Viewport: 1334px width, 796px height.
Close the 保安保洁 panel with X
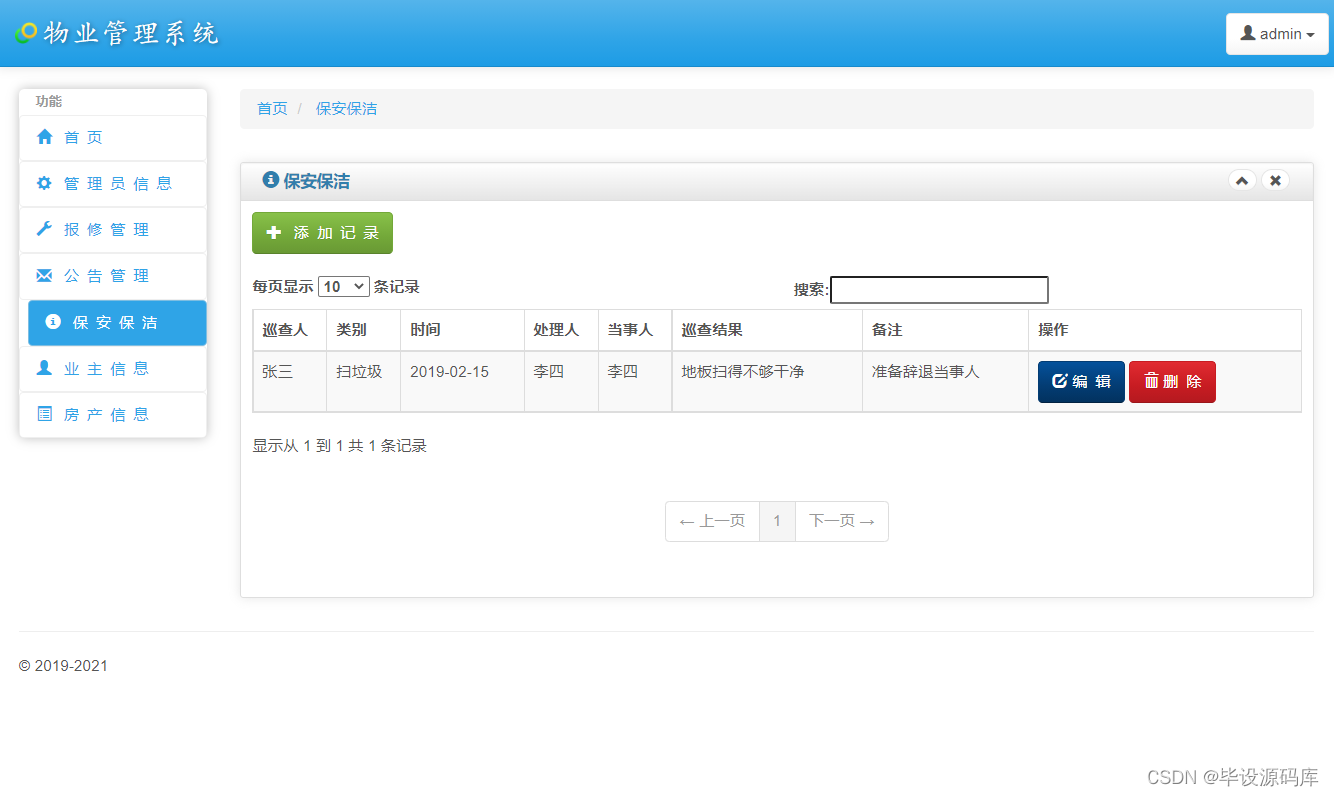click(x=1275, y=181)
